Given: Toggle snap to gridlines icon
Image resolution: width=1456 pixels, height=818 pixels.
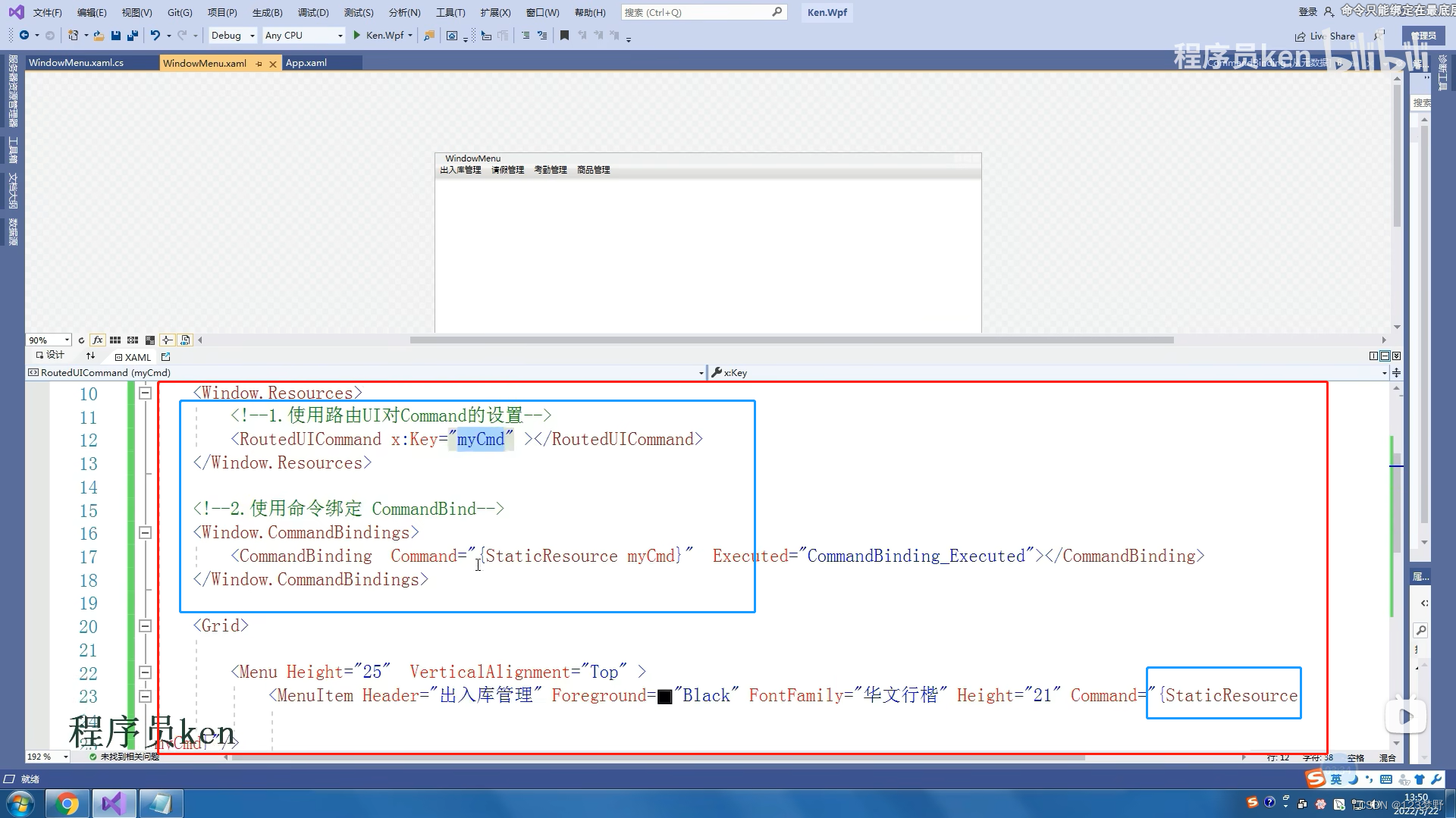Looking at the screenshot, I should [133, 340].
